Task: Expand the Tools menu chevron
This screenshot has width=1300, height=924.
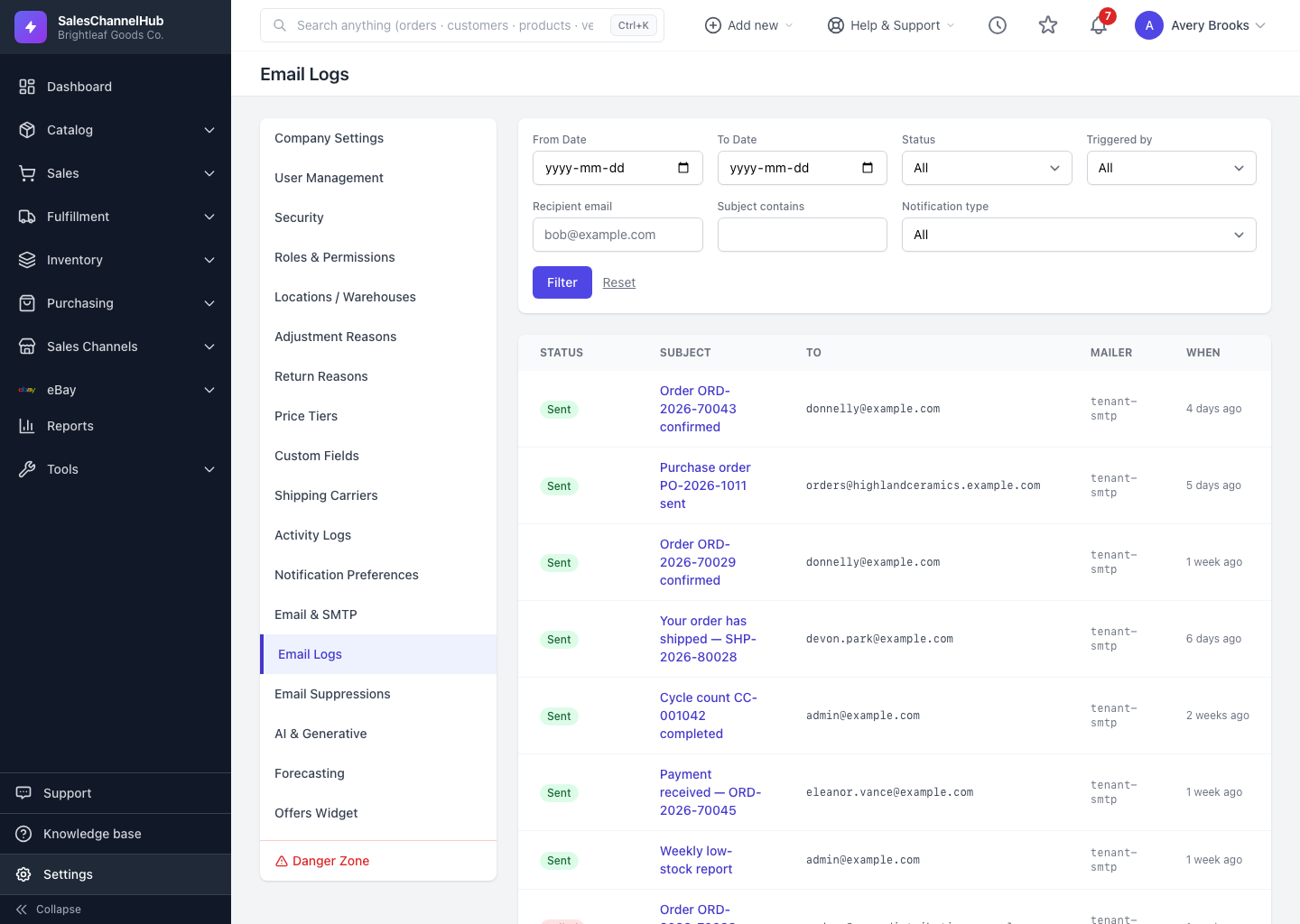Action: pos(209,469)
